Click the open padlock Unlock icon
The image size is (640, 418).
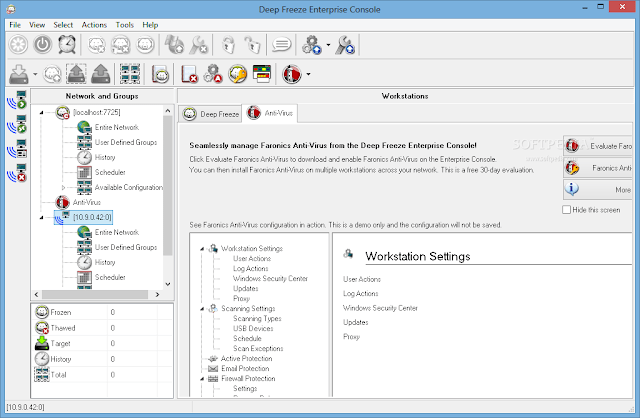[x=252, y=44]
